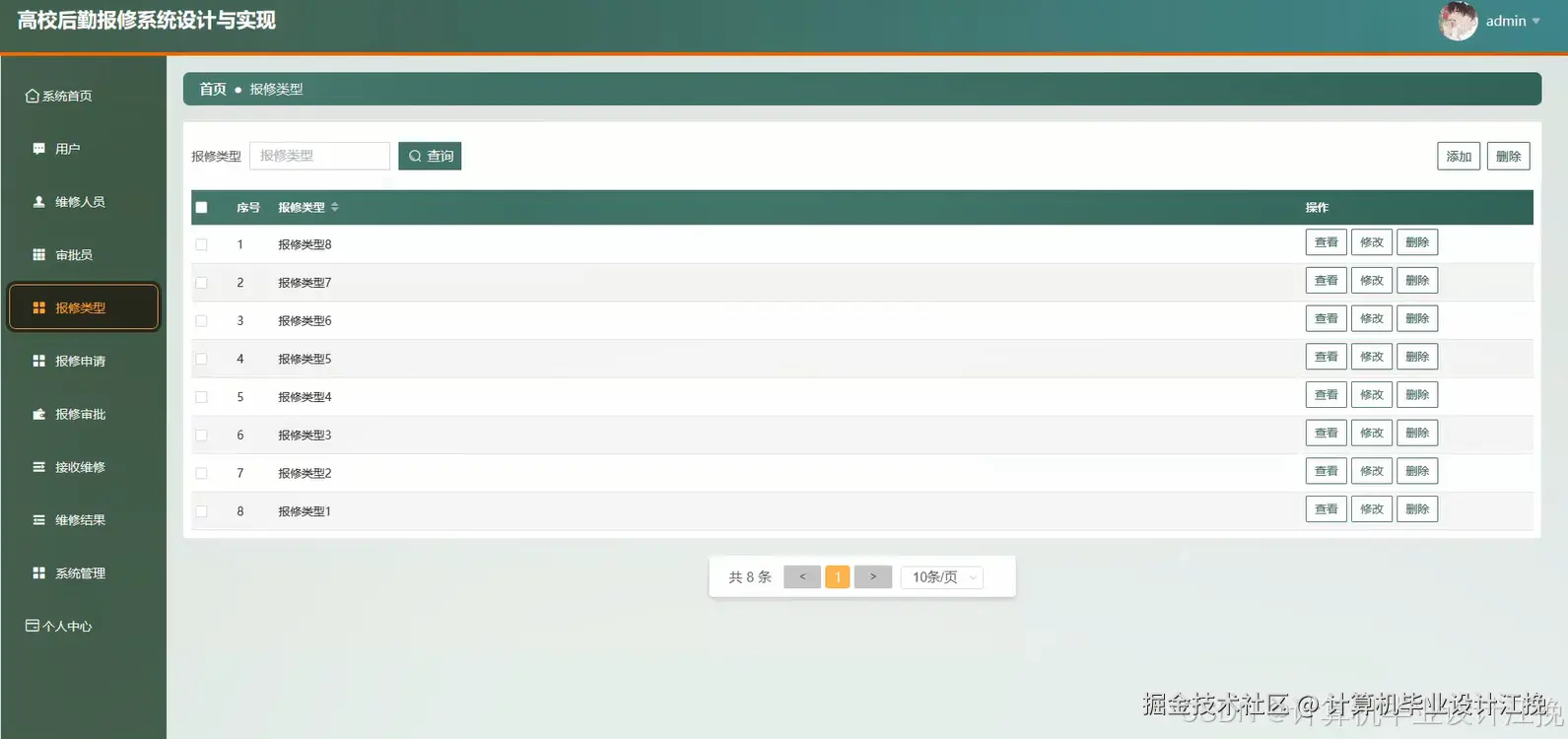This screenshot has height=739, width=1568.
Task: Click the admin avatar picture
Action: coord(1459,21)
